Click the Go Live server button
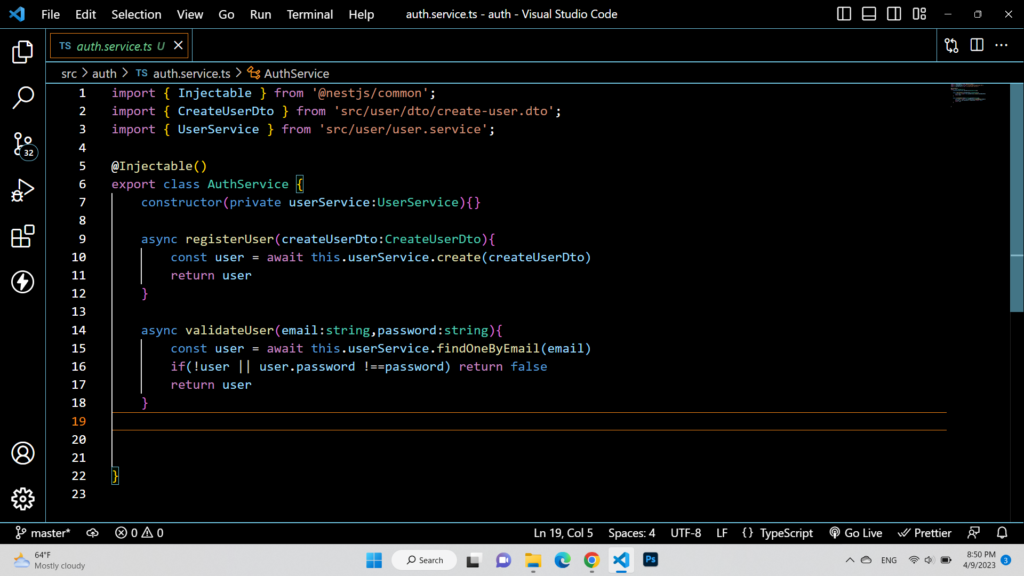Image resolution: width=1024 pixels, height=576 pixels. click(856, 533)
